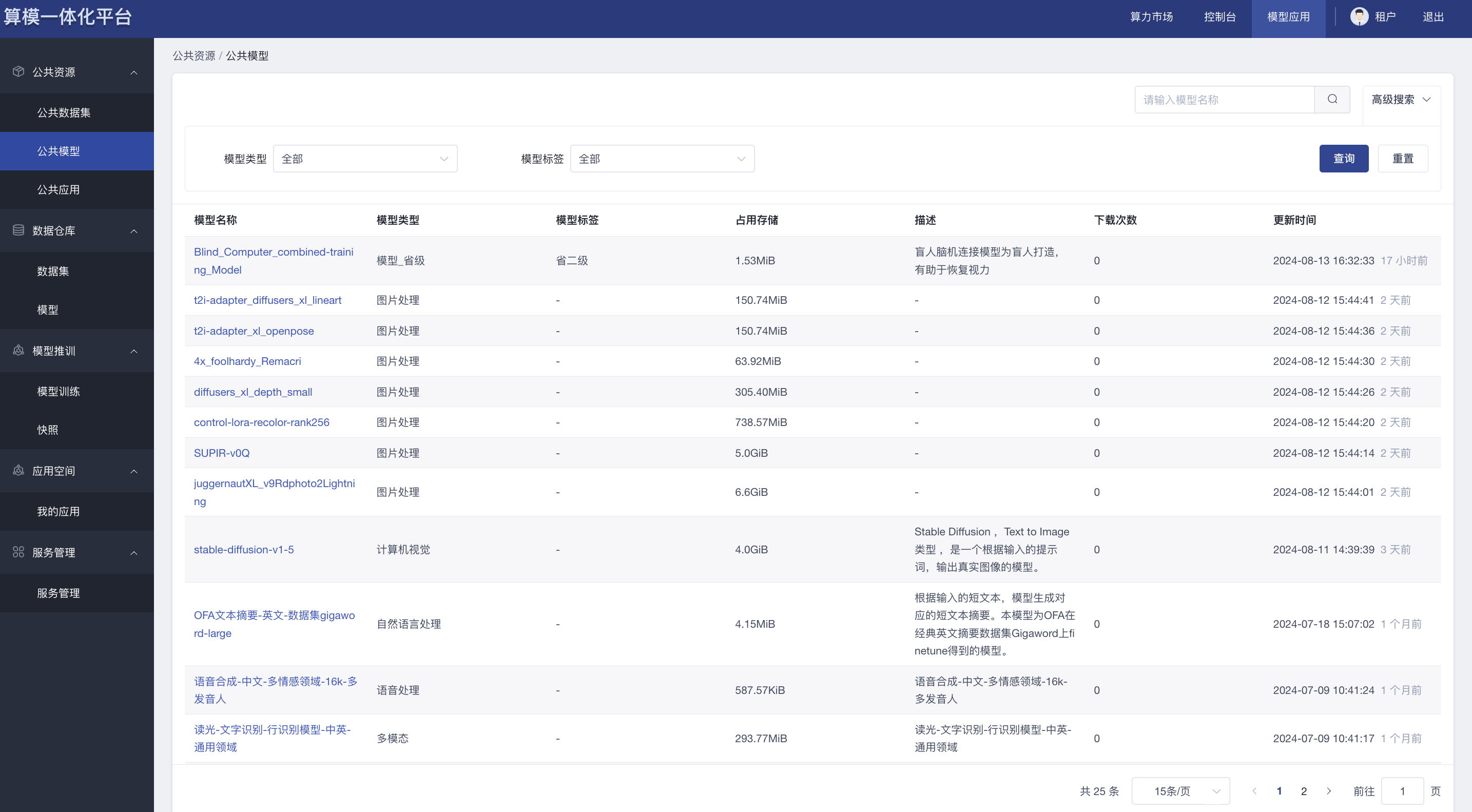Viewport: 1472px width, 812px height.
Task: Open the stable-diffusion-v1-5 model link
Action: click(x=243, y=549)
